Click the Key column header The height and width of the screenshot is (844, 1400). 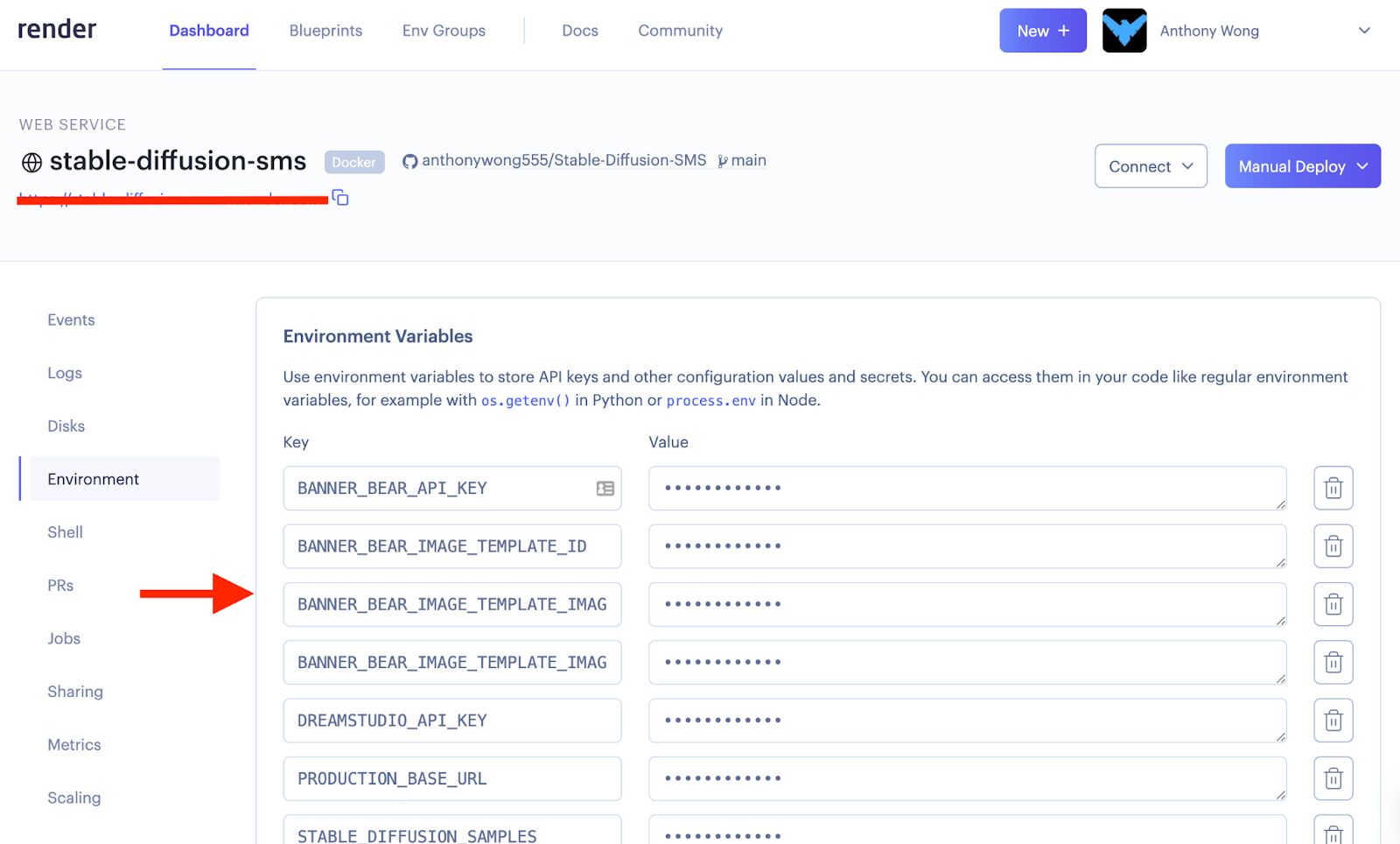tap(296, 442)
